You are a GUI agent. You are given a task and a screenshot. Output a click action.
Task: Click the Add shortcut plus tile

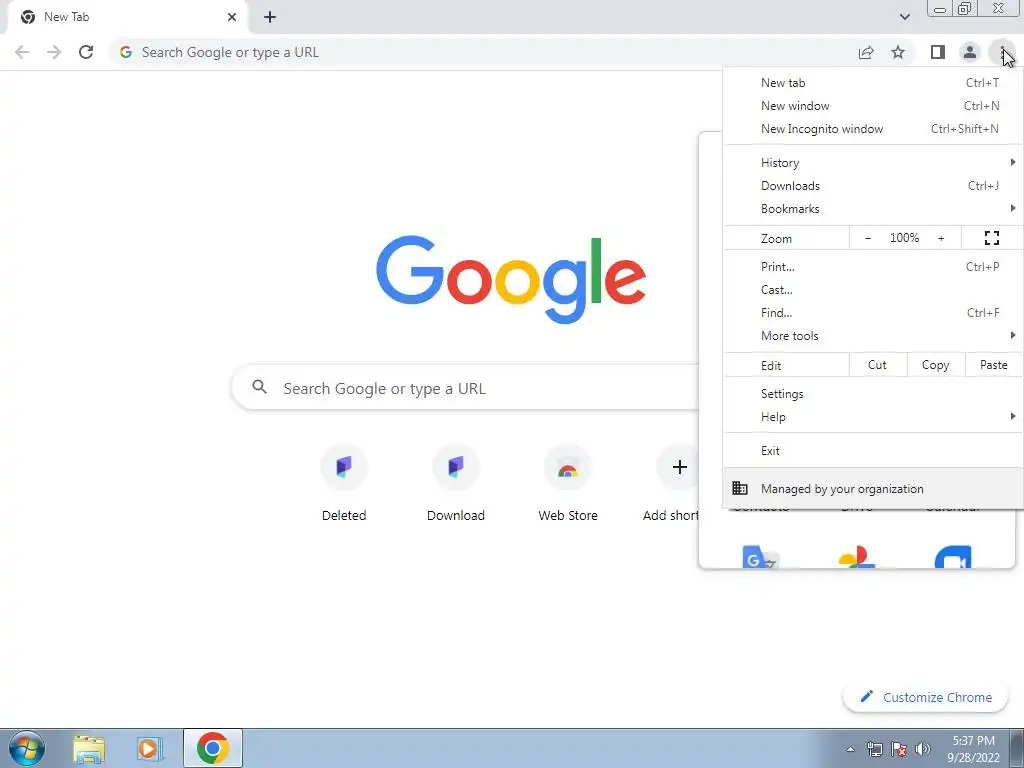point(676,482)
